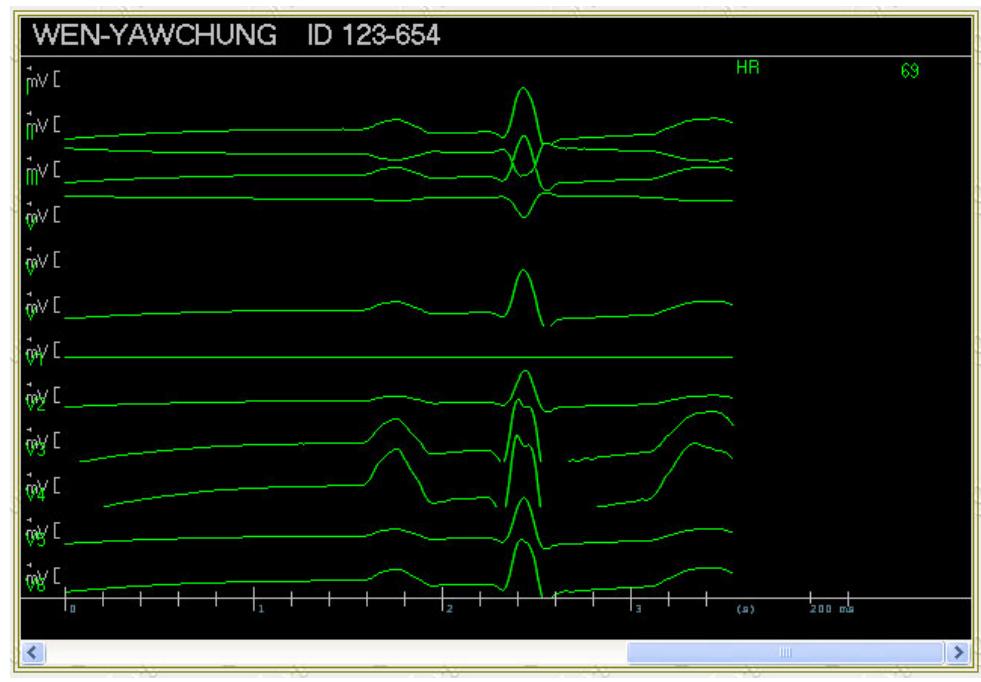Viewport: 981px width, 682px height.
Task: Click the patient name WEN-YAWCHUNG
Action: click(155, 34)
